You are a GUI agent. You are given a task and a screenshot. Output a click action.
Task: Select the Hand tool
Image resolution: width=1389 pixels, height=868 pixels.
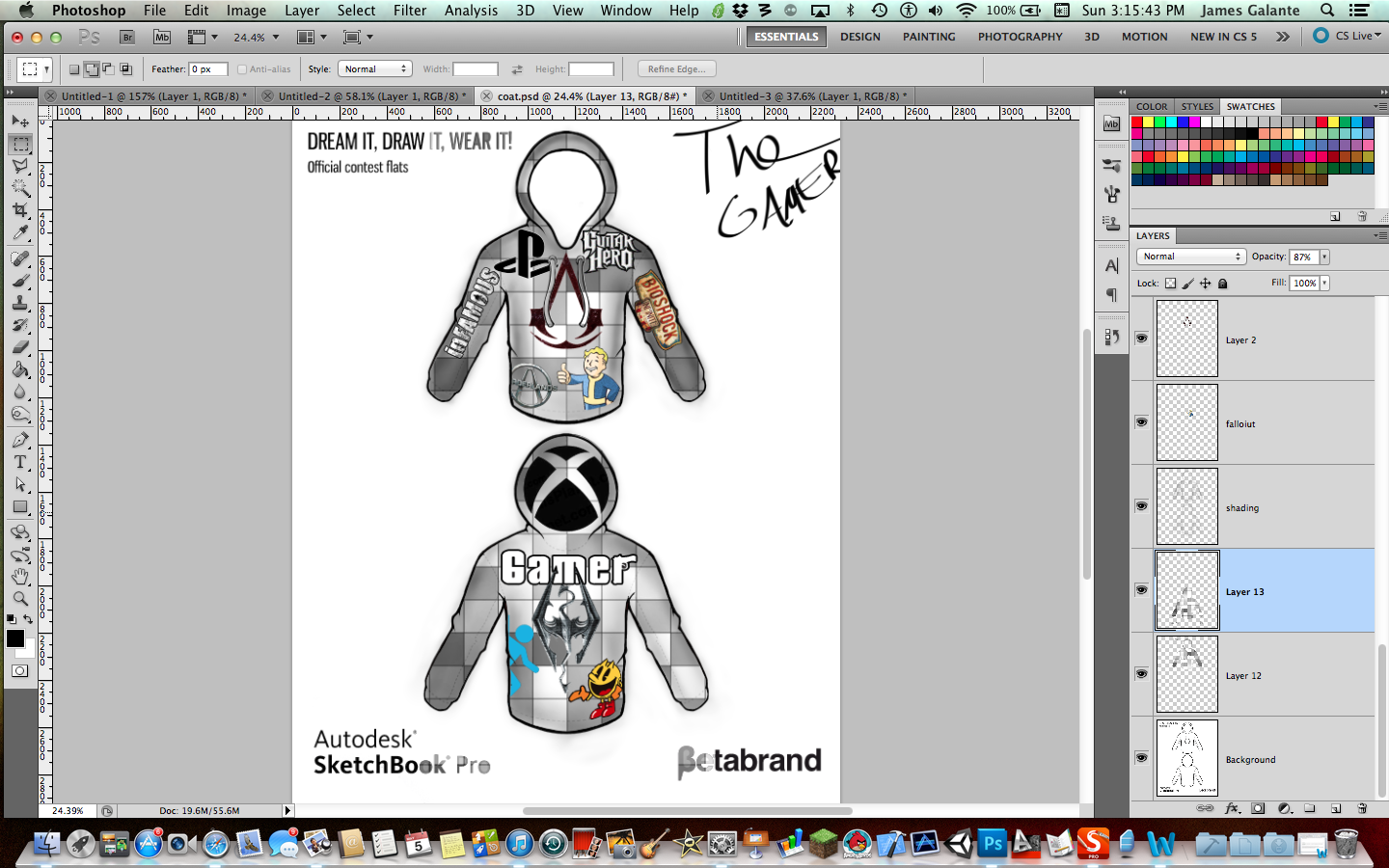pyautogui.click(x=20, y=577)
